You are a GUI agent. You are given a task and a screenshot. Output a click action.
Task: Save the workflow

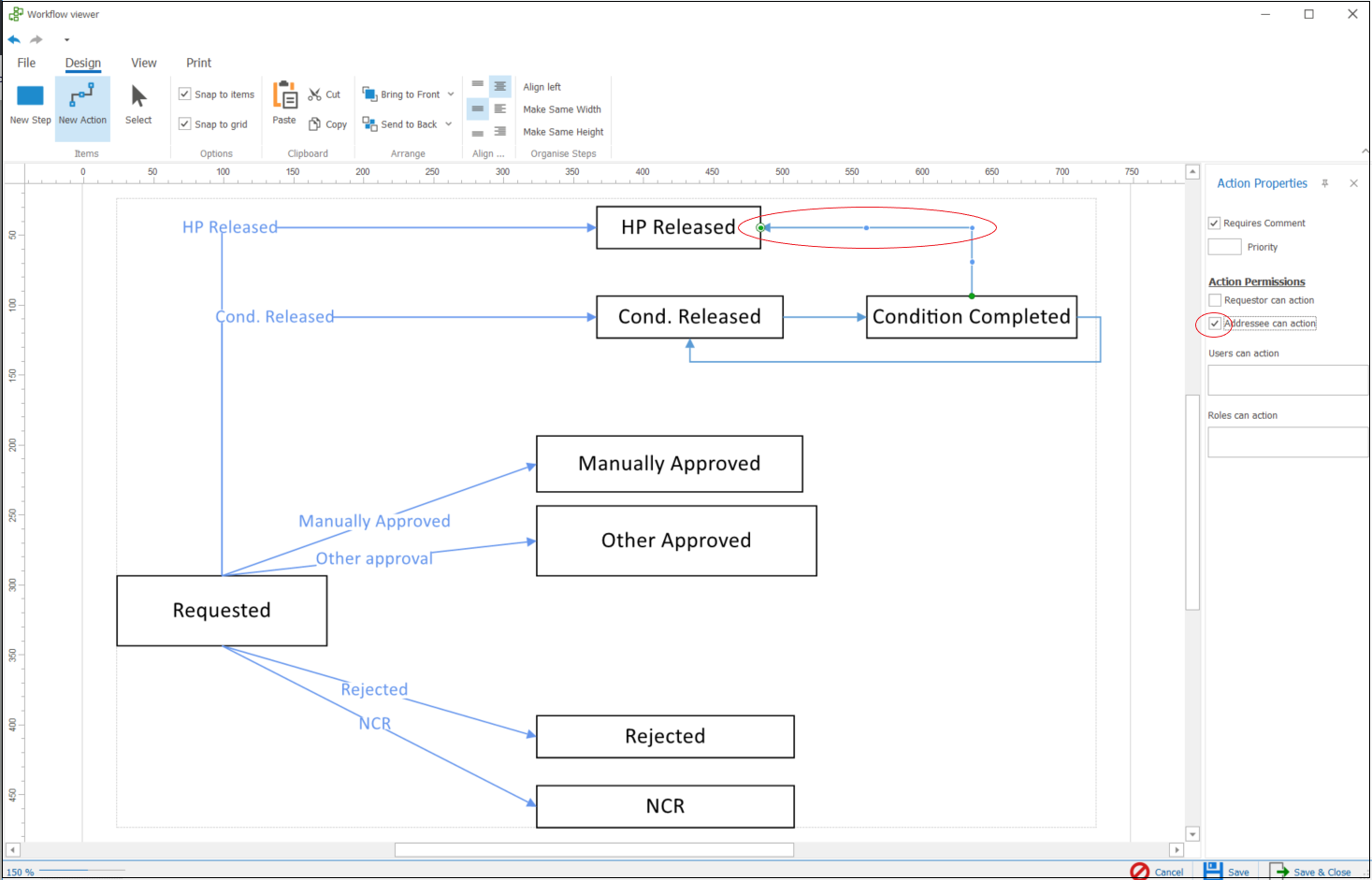pos(1226,872)
